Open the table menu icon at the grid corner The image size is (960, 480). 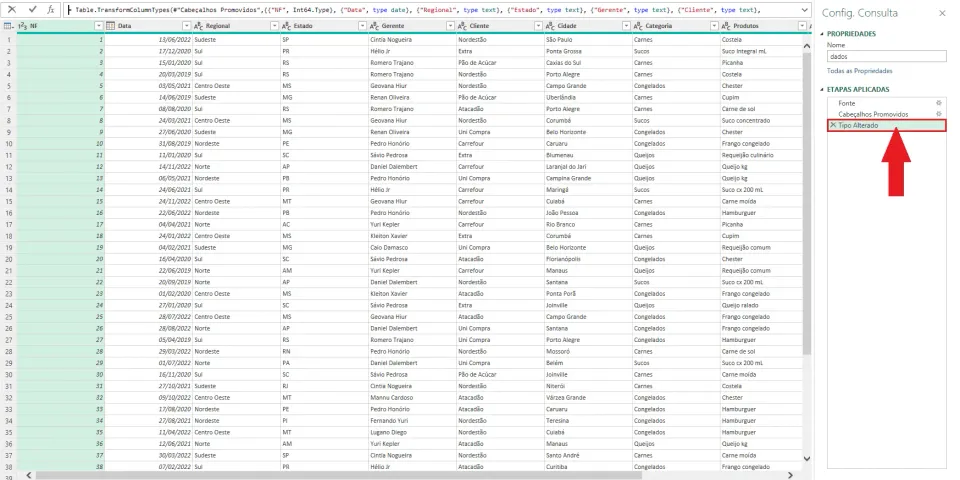pyautogui.click(x=9, y=26)
